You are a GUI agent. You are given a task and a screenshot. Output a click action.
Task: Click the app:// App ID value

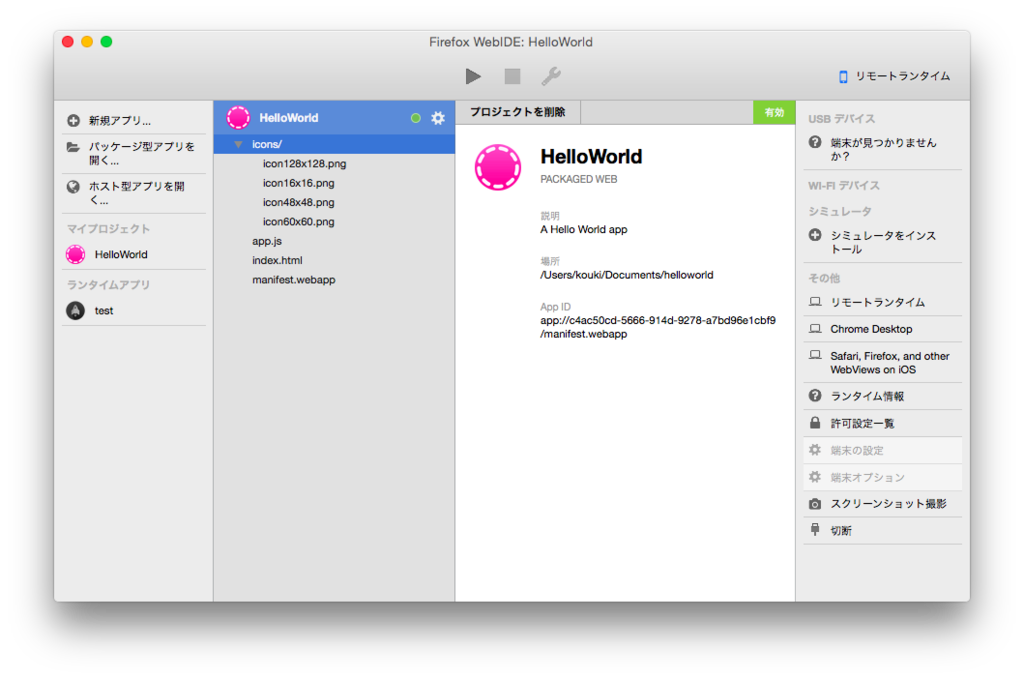tap(658, 327)
